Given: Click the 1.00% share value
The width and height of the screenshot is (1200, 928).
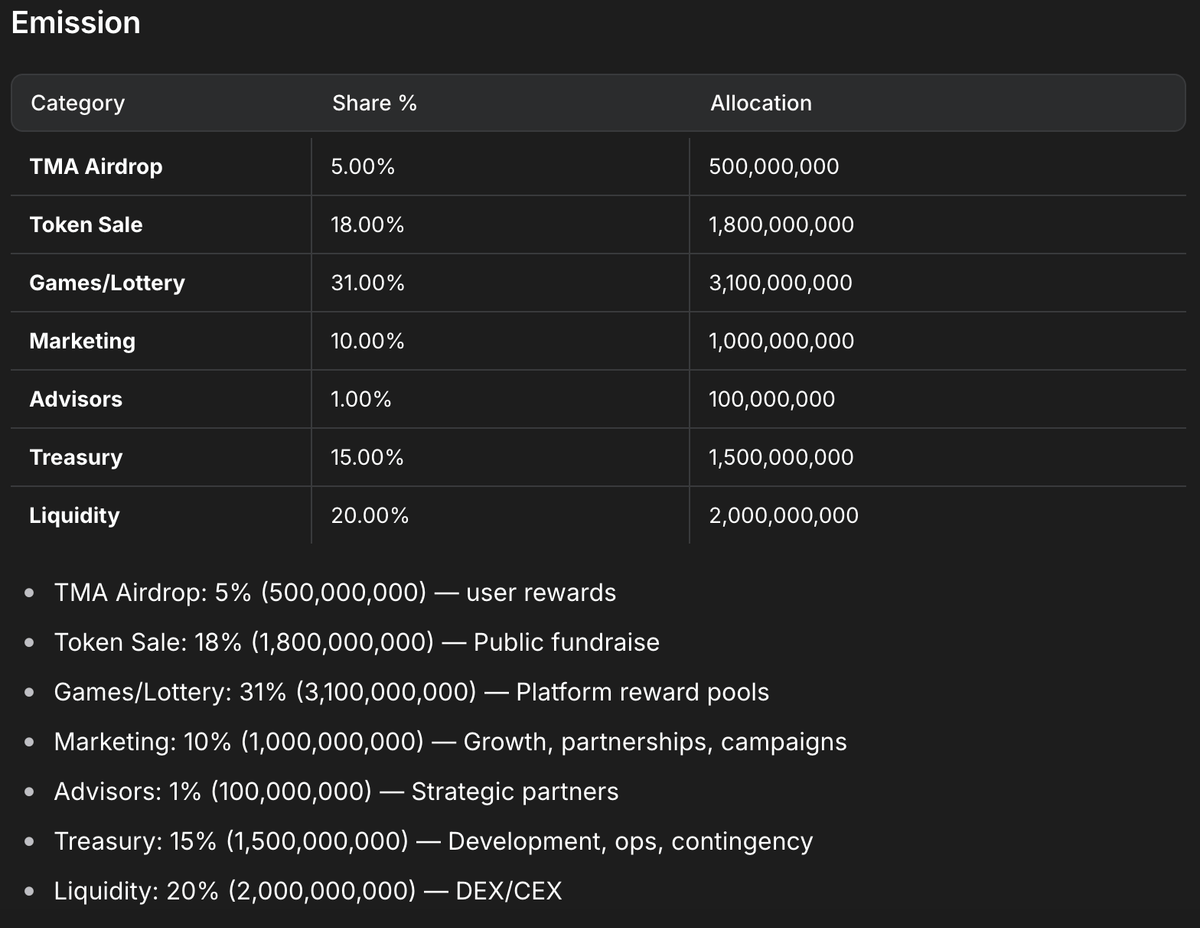Looking at the screenshot, I should point(361,399).
